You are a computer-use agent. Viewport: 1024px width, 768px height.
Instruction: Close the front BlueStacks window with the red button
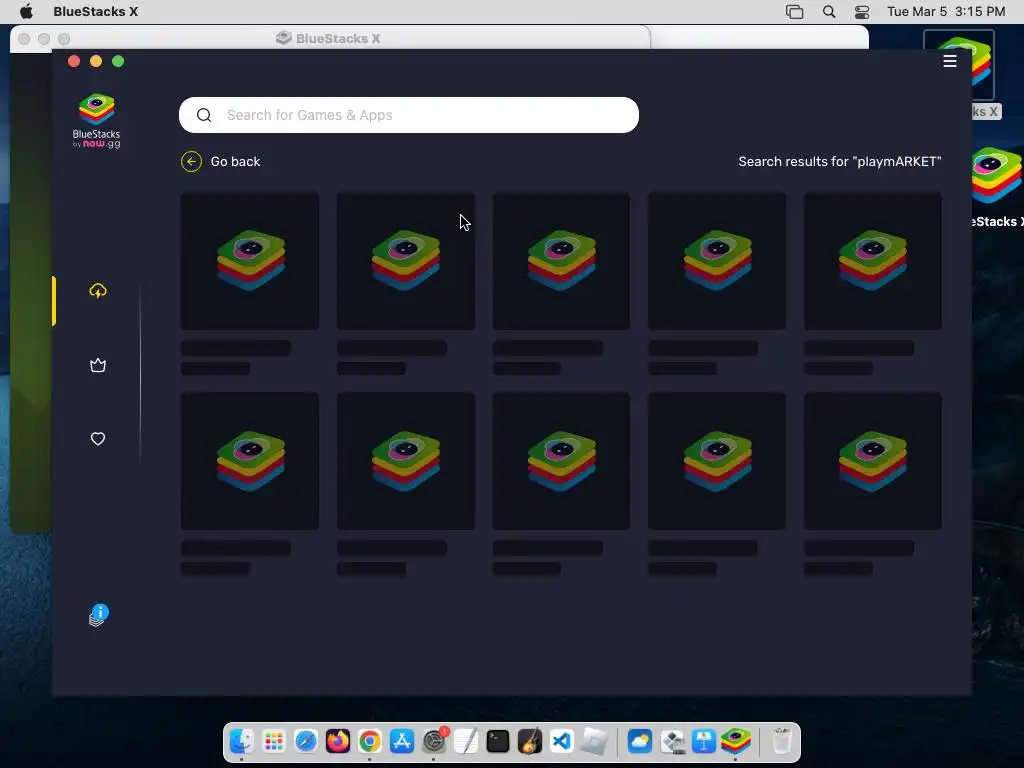pyautogui.click(x=74, y=61)
